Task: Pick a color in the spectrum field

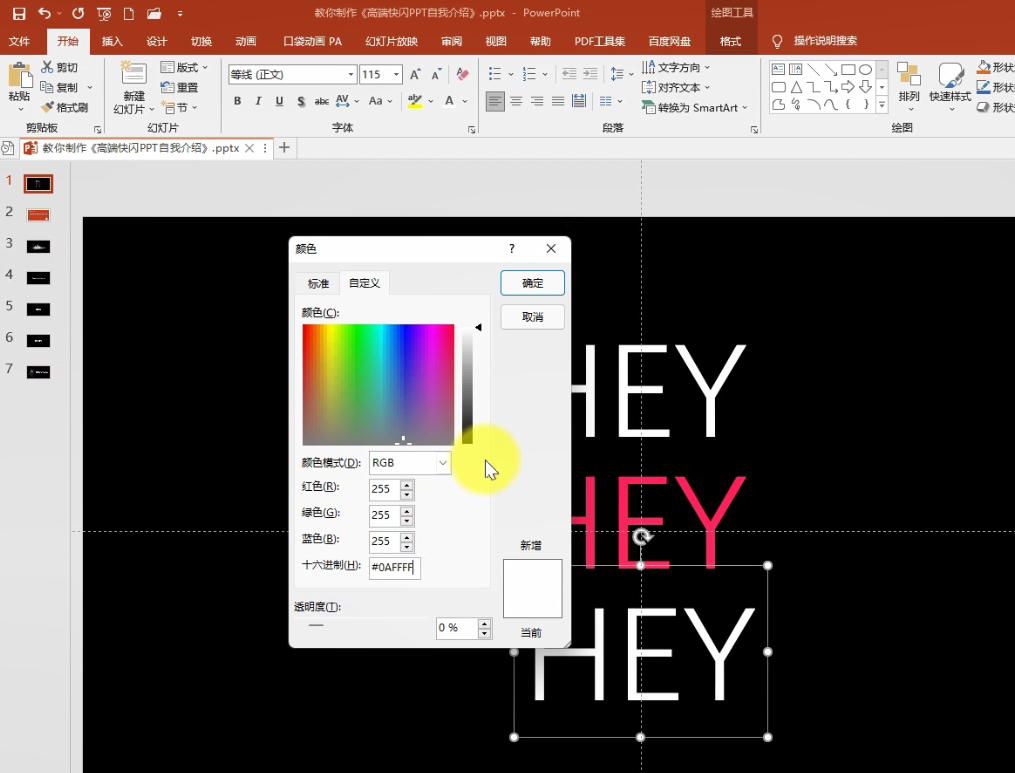Action: point(378,385)
